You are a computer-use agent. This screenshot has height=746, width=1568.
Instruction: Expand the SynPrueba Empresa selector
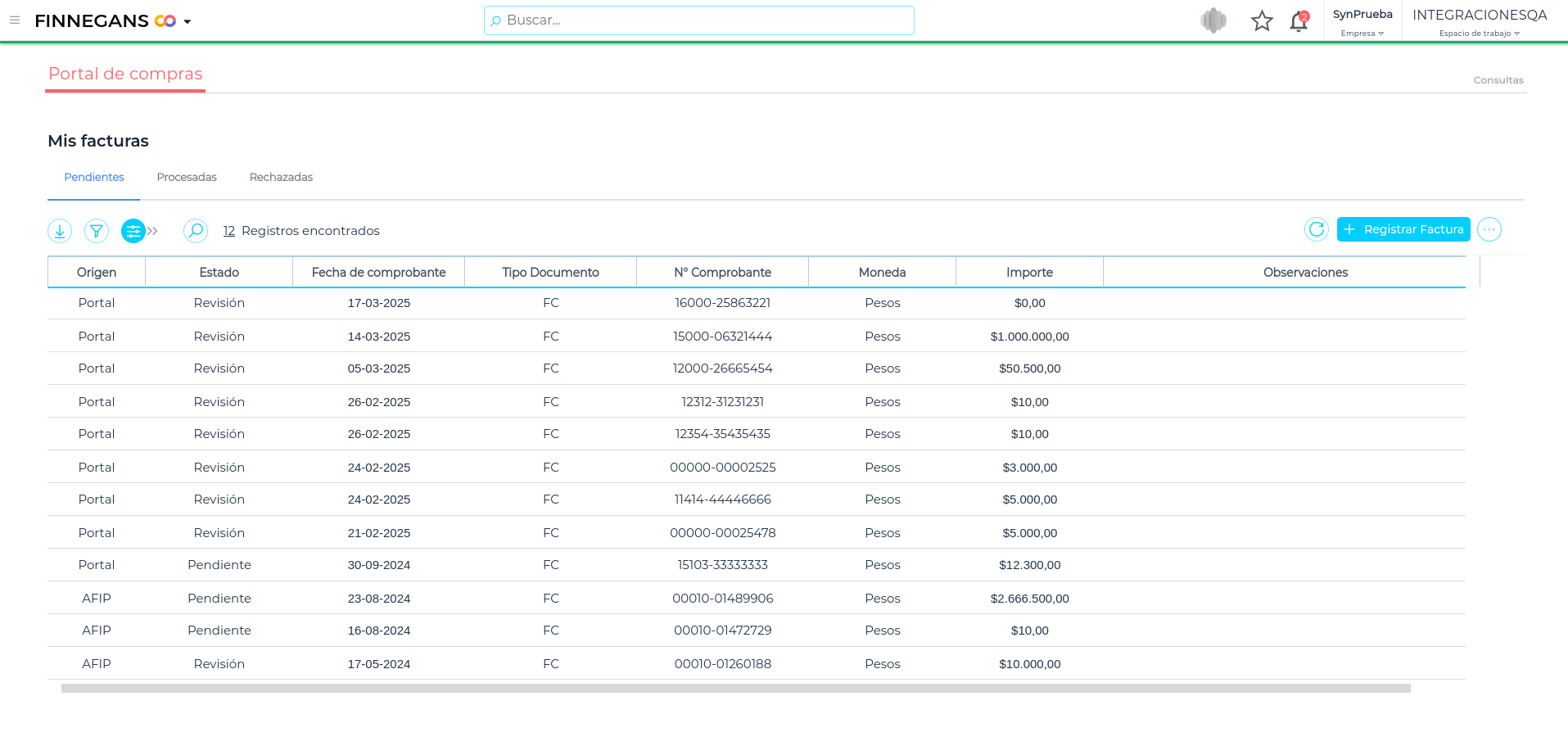pyautogui.click(x=1362, y=22)
